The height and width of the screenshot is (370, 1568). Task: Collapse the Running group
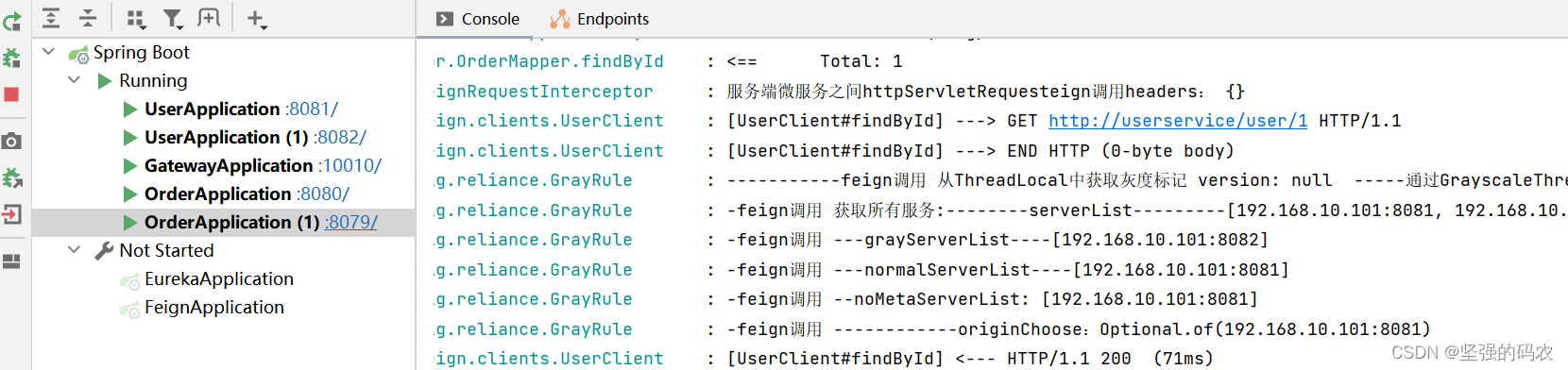point(74,80)
